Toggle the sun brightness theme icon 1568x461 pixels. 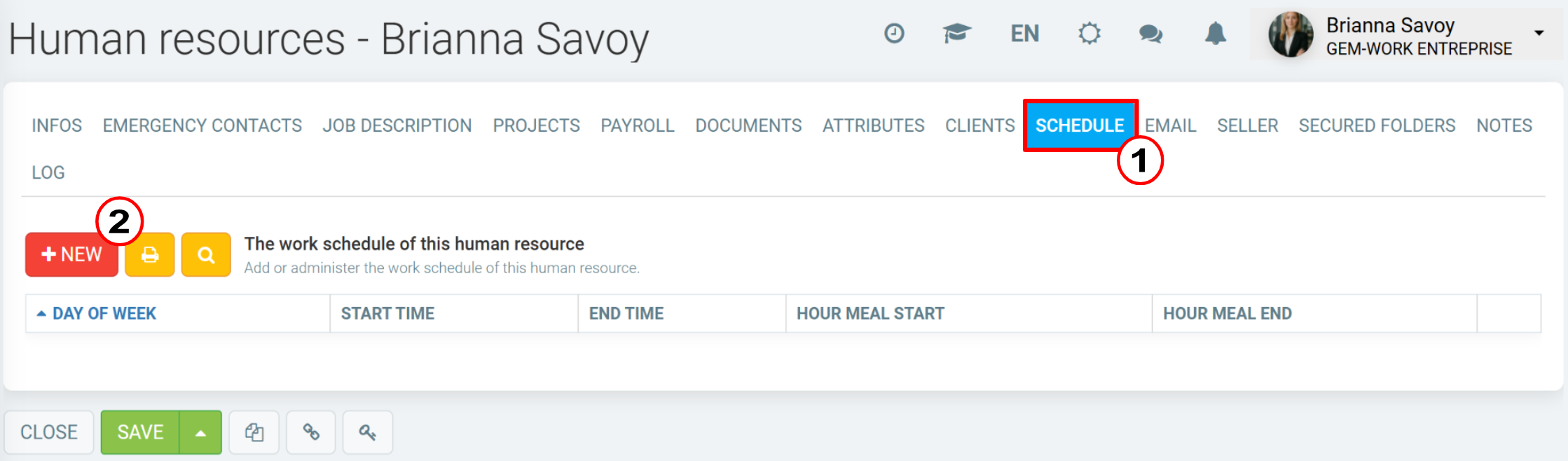1089,33
